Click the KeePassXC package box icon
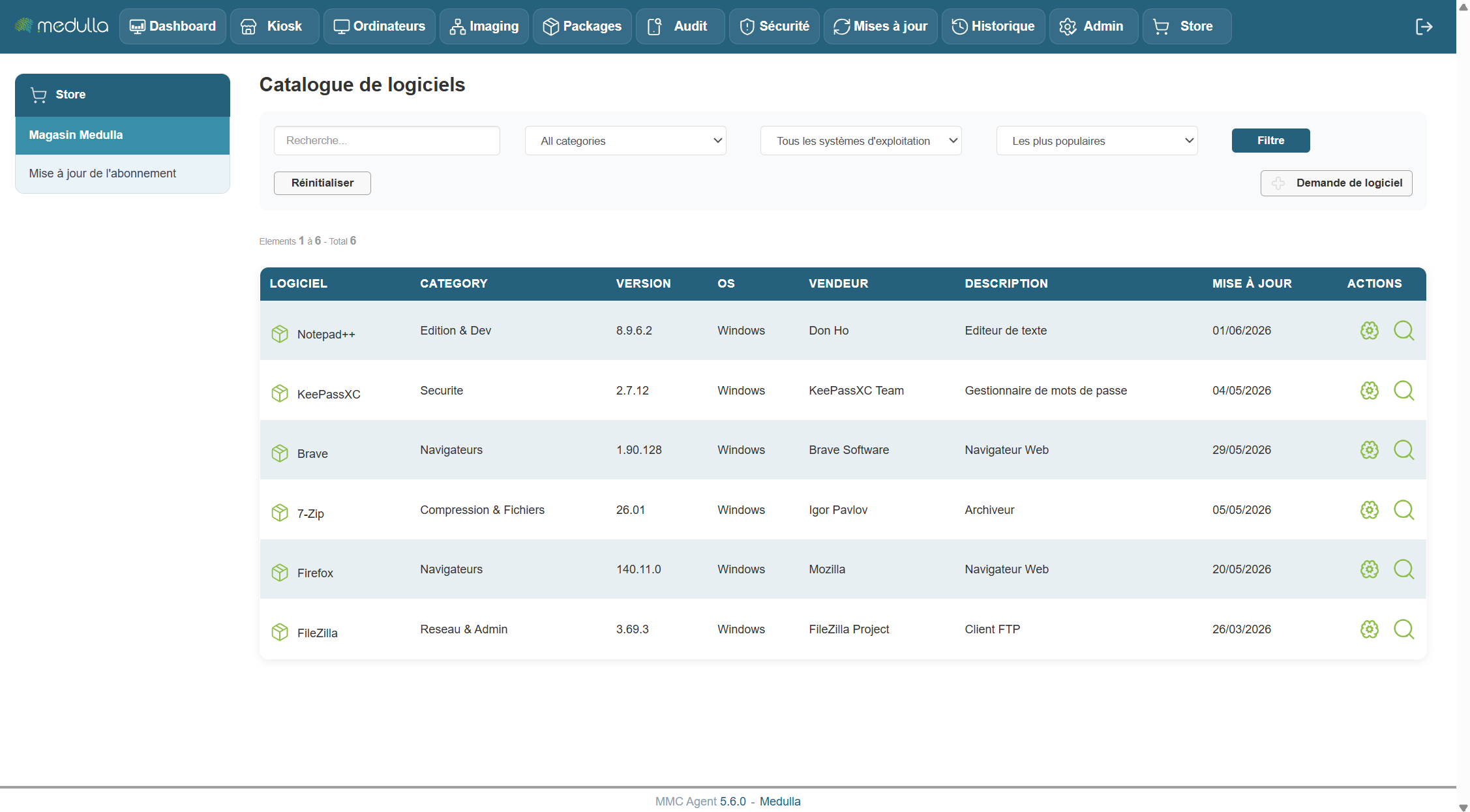Viewport: 1470px width, 812px height. pyautogui.click(x=280, y=393)
